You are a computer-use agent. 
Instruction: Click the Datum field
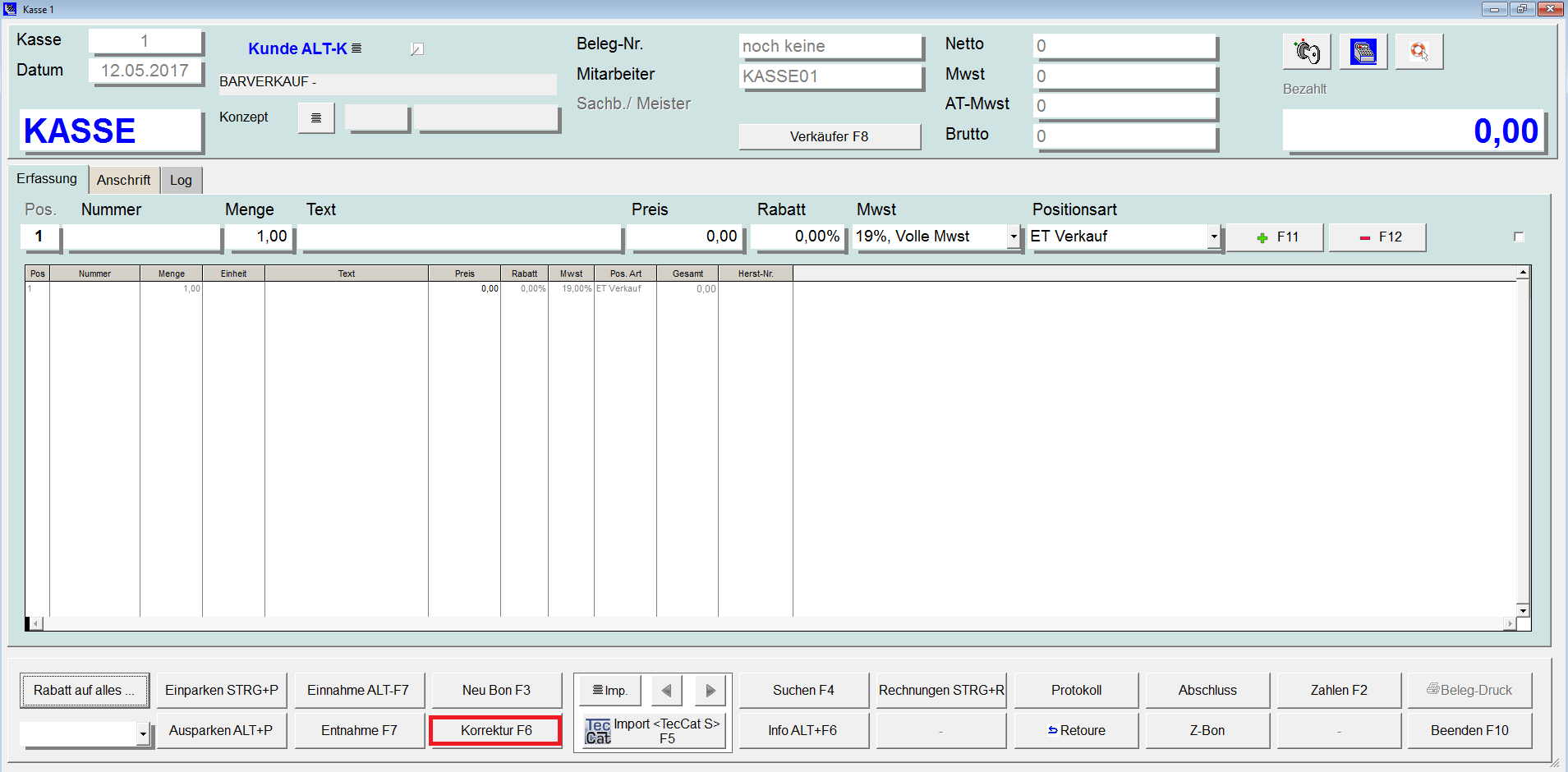145,71
